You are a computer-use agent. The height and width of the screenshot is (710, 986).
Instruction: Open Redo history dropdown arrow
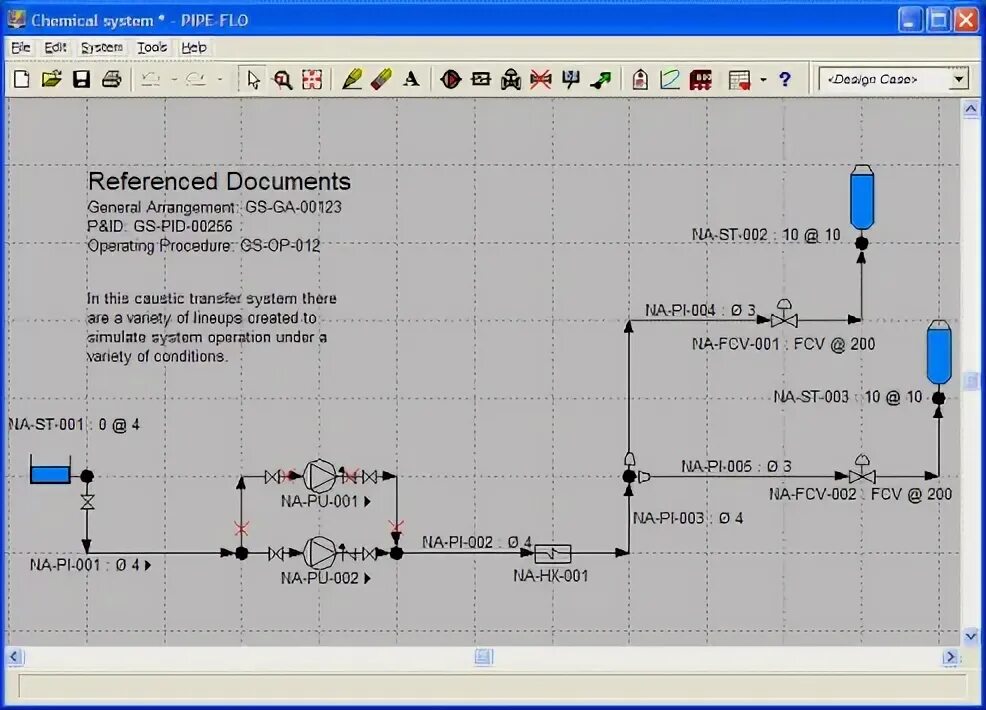(x=220, y=80)
